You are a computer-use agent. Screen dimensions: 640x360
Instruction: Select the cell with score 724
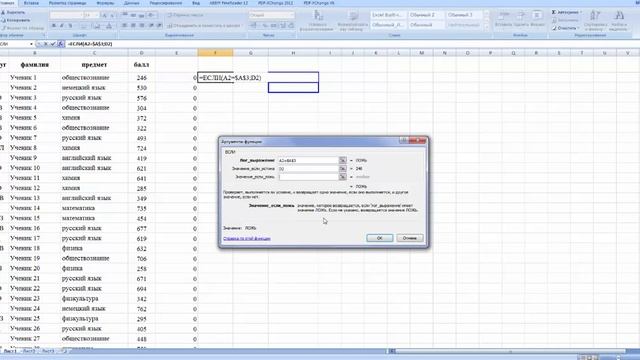coord(142,148)
